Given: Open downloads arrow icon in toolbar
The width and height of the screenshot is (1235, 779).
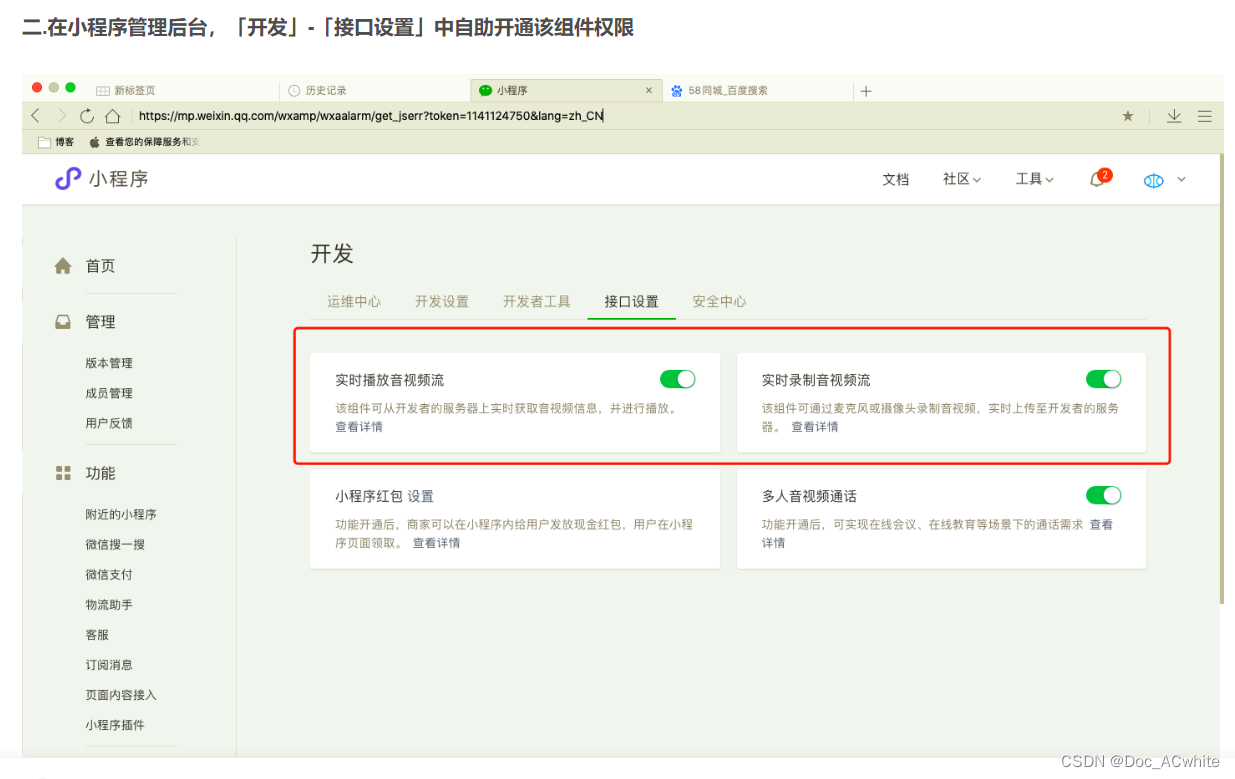Looking at the screenshot, I should (x=1174, y=116).
